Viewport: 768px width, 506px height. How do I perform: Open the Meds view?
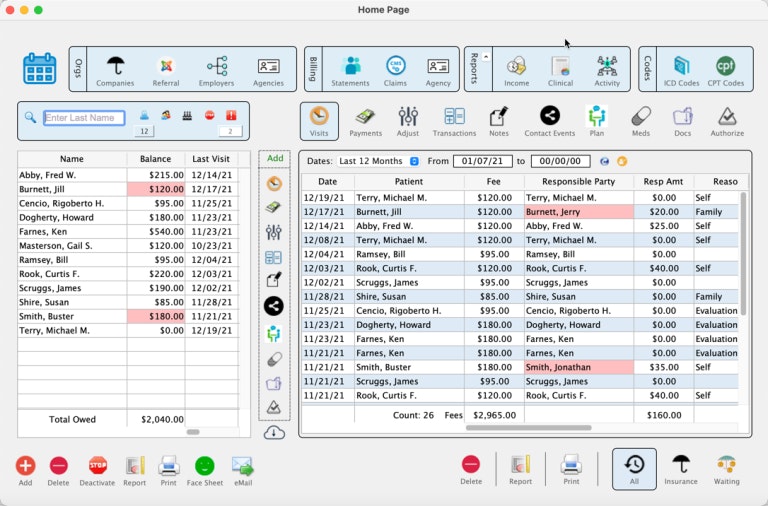(641, 121)
